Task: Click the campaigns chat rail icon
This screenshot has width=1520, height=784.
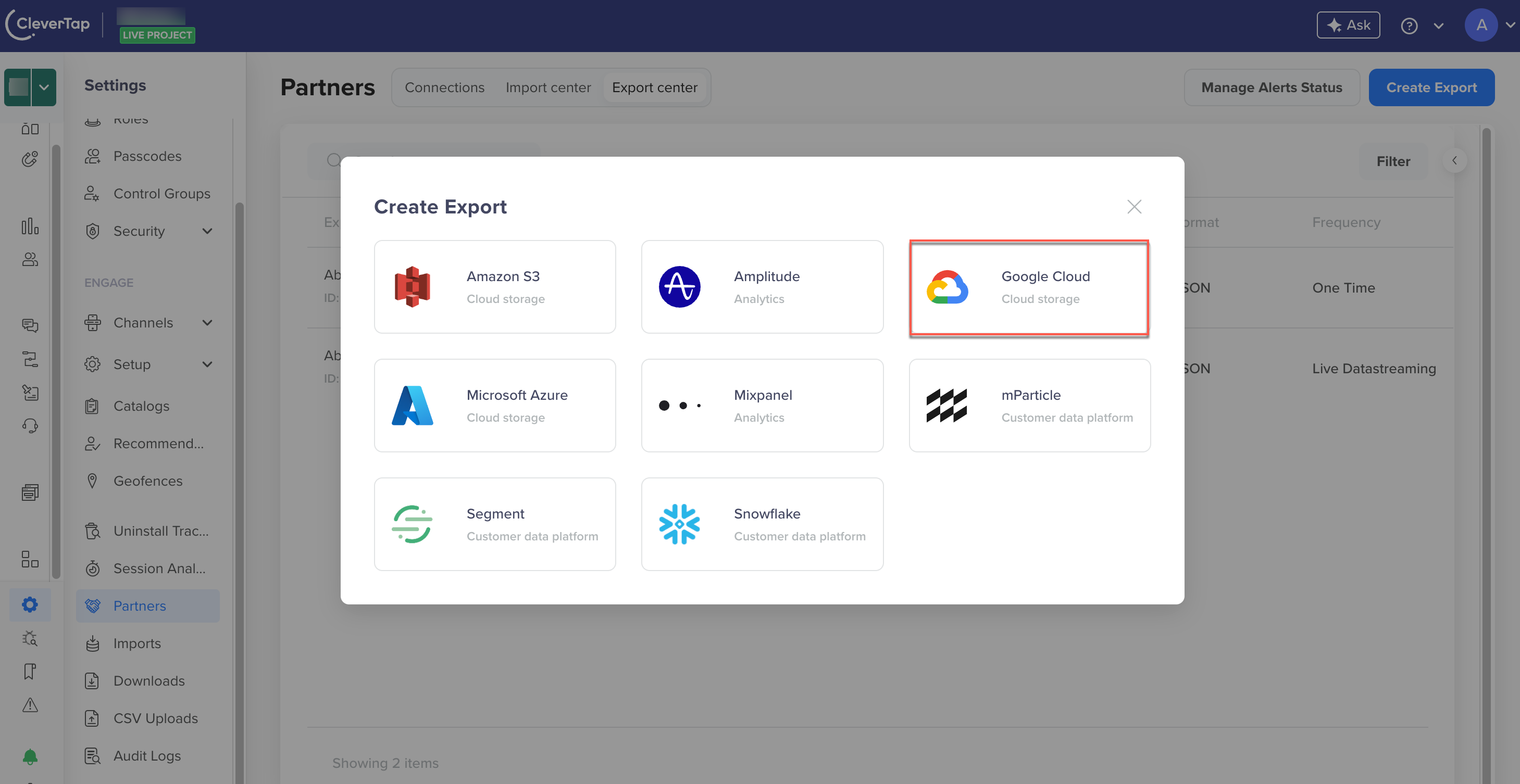Action: click(x=30, y=325)
